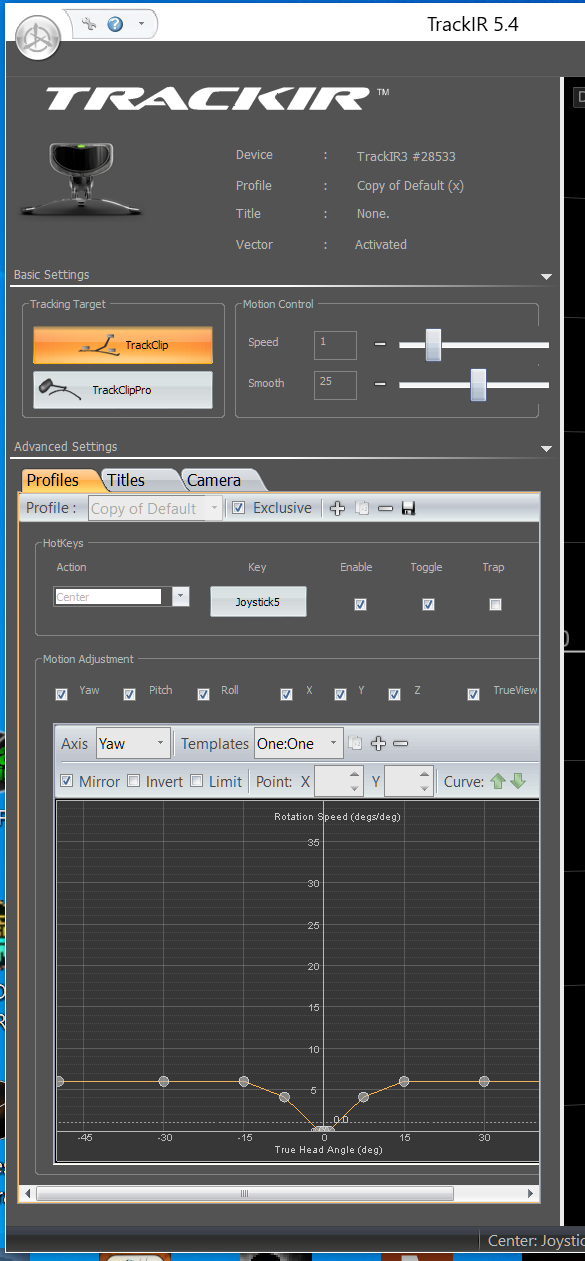Switch to the Camera tab
This screenshot has height=1261, width=585.
pyautogui.click(x=217, y=480)
